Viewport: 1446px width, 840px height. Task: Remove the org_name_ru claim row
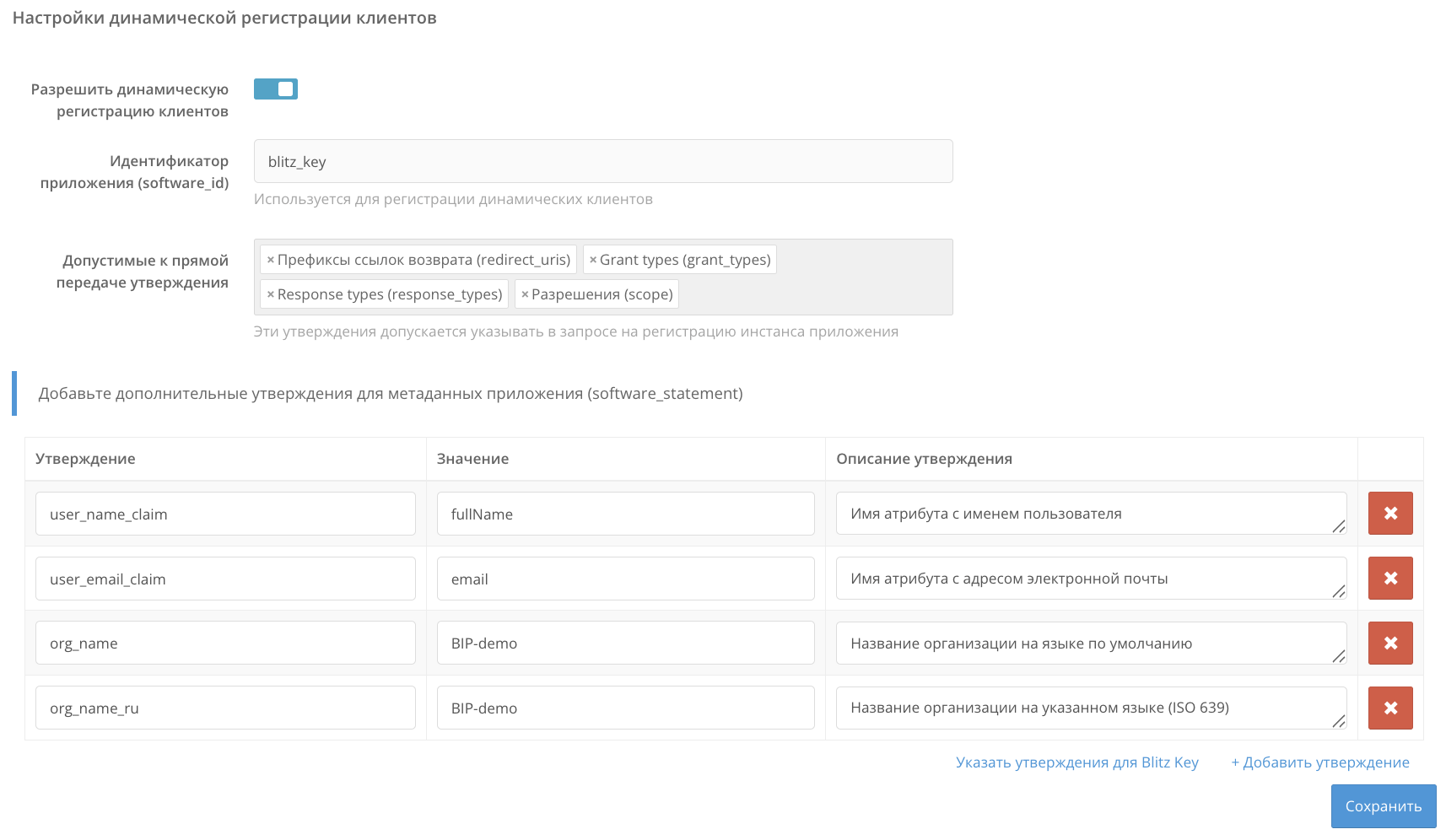pos(1390,708)
